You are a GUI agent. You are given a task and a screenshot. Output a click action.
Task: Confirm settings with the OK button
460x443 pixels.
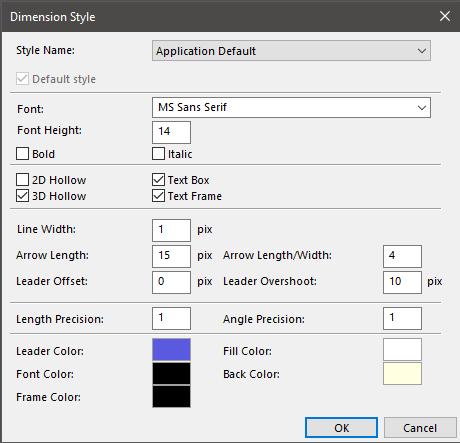(341, 428)
